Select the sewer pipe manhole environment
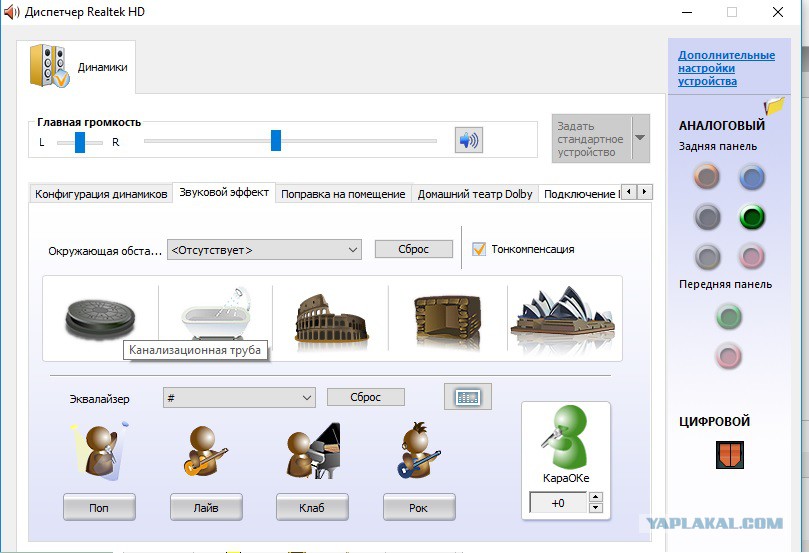The image size is (809, 553). tap(99, 315)
